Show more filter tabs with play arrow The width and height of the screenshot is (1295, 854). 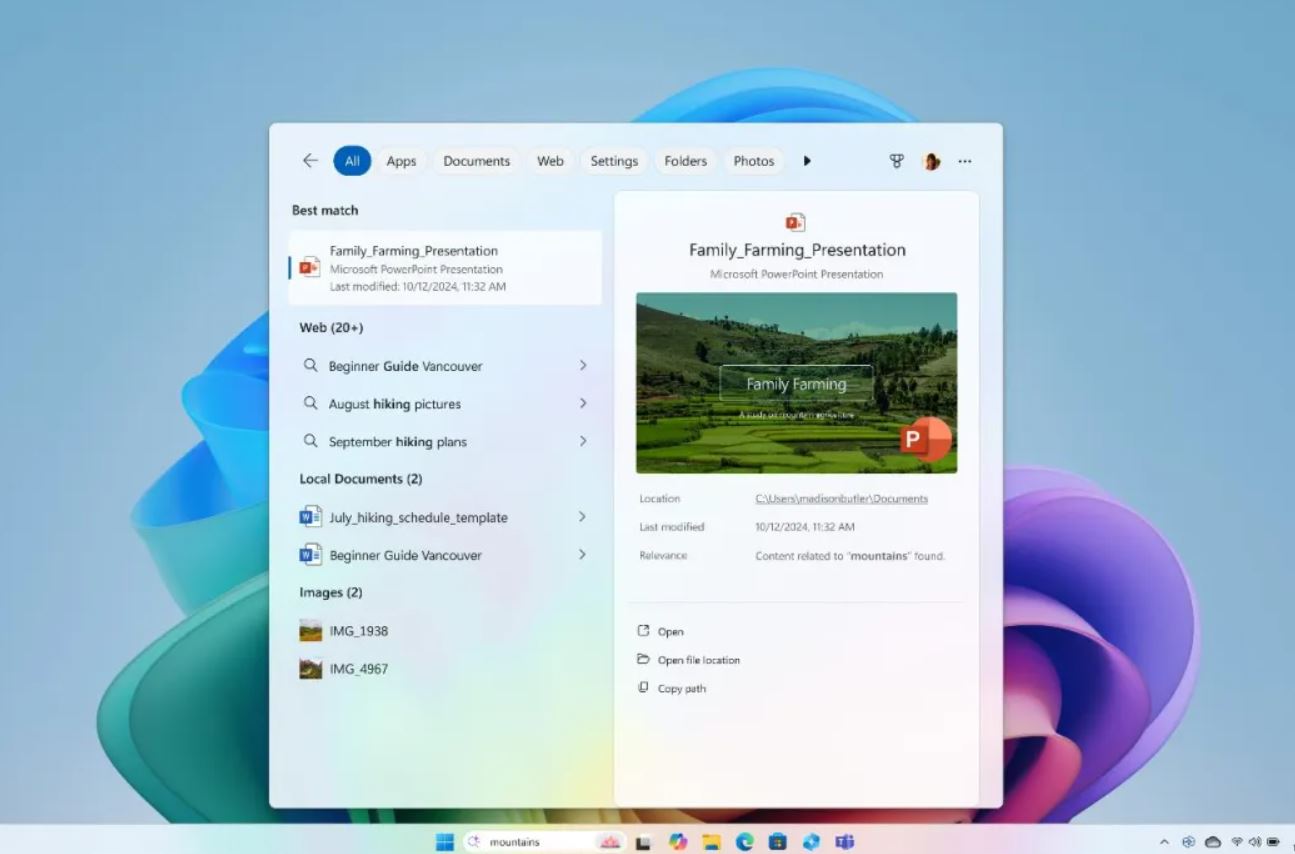(x=807, y=161)
